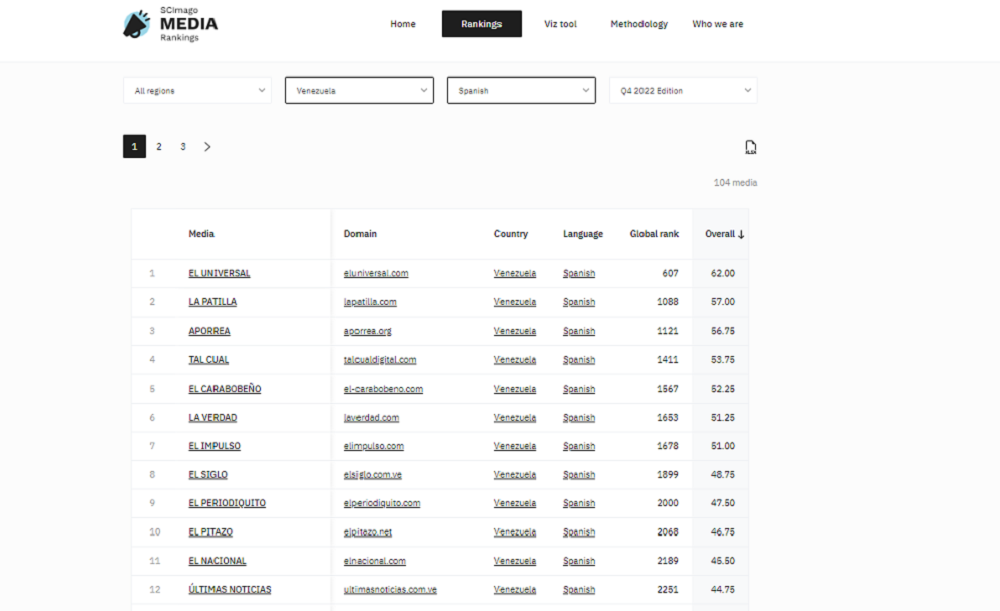The height and width of the screenshot is (611, 1000).
Task: Expand the Venezuela country dropdown
Action: 359,91
